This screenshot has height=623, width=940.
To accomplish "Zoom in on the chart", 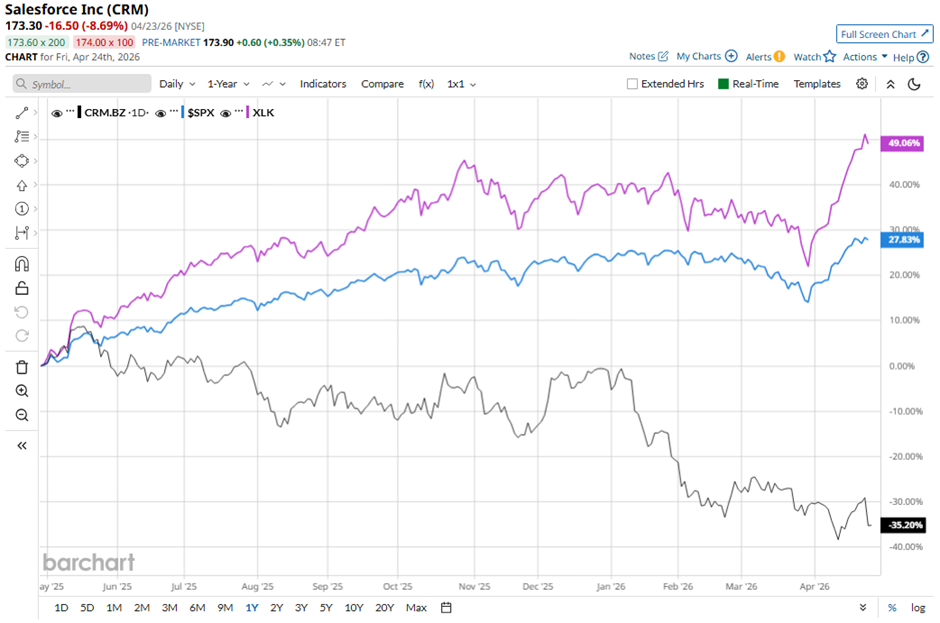I will (x=22, y=391).
